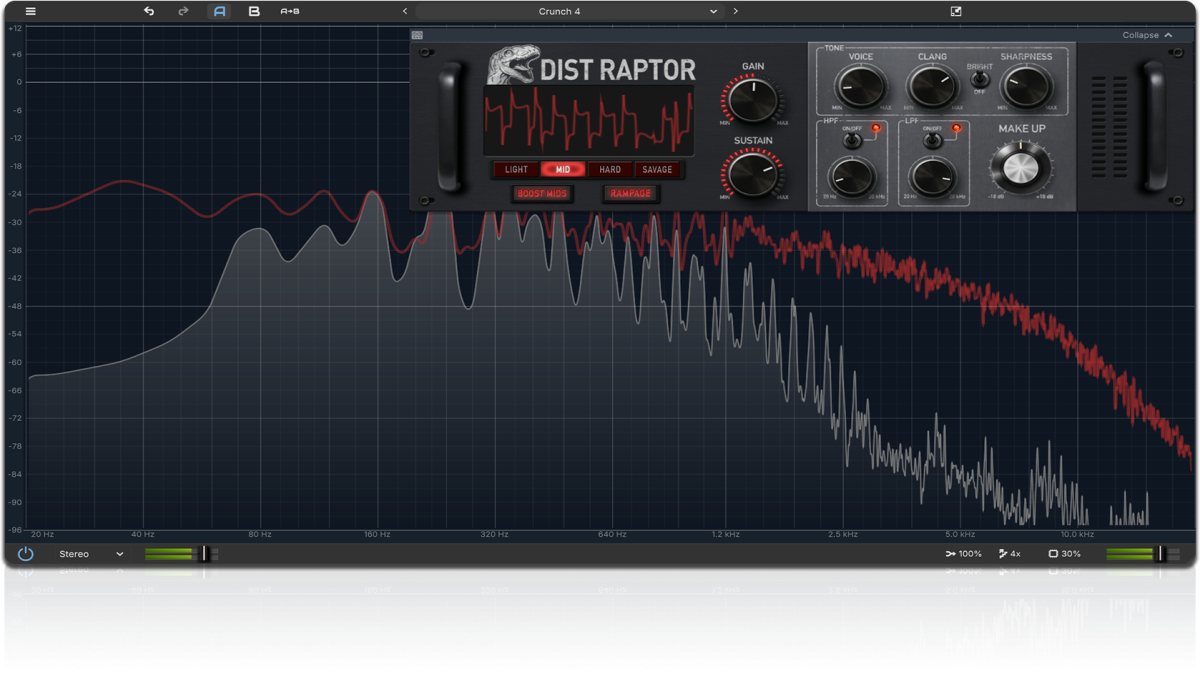The height and width of the screenshot is (674, 1200).
Task: Click the VOICE tone knob
Action: pyautogui.click(x=861, y=87)
